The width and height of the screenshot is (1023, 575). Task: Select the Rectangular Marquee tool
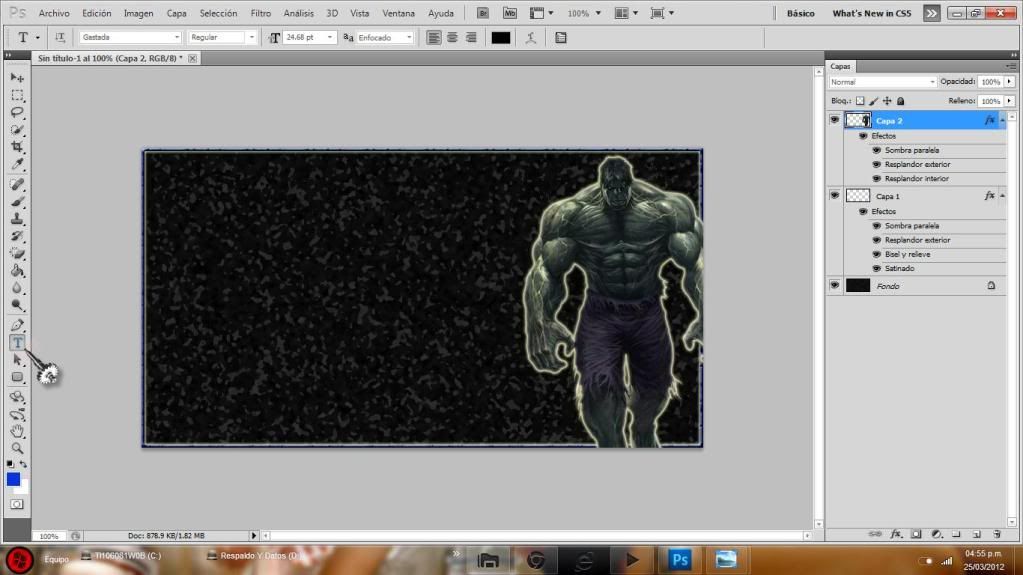point(17,95)
